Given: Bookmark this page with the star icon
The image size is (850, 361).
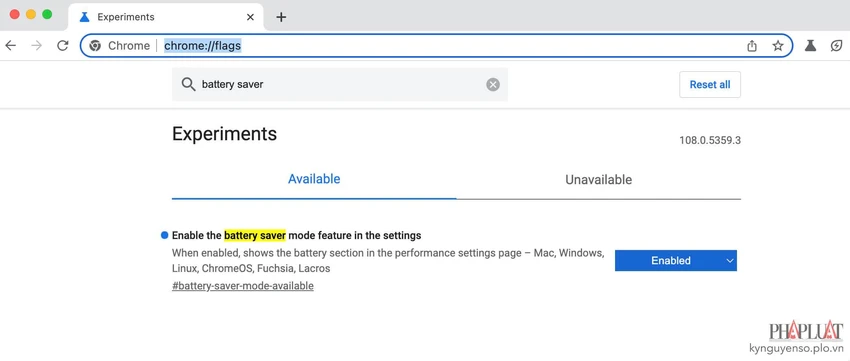Looking at the screenshot, I should [778, 46].
